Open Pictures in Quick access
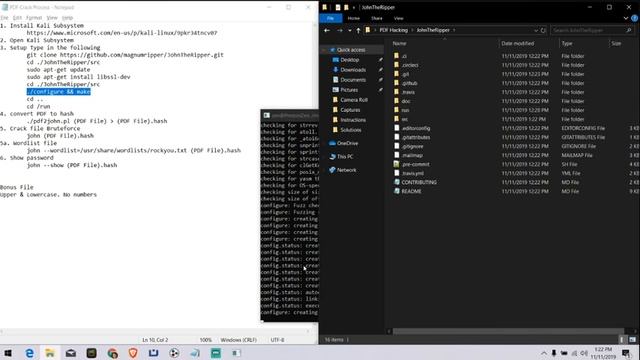This screenshot has height=360, width=640. [349, 90]
